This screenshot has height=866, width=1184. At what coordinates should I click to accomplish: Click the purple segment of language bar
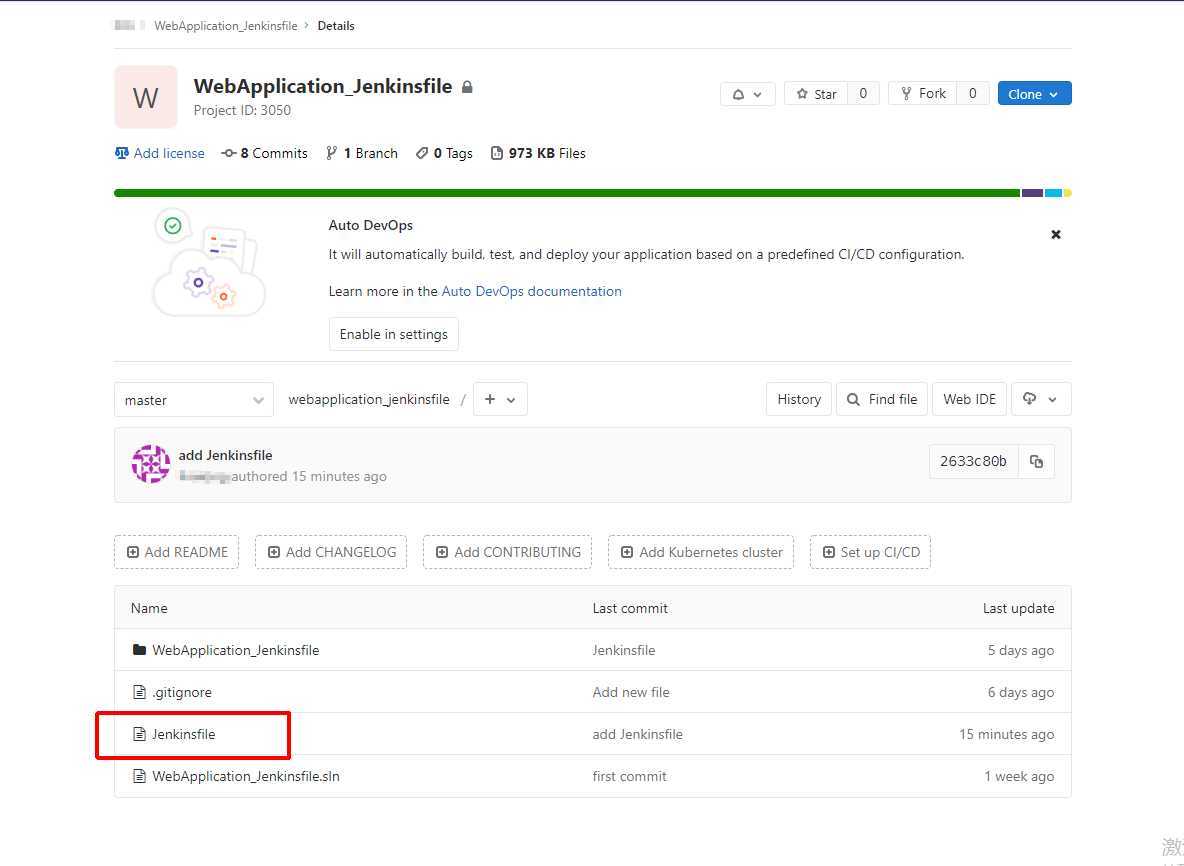[x=1032, y=193]
